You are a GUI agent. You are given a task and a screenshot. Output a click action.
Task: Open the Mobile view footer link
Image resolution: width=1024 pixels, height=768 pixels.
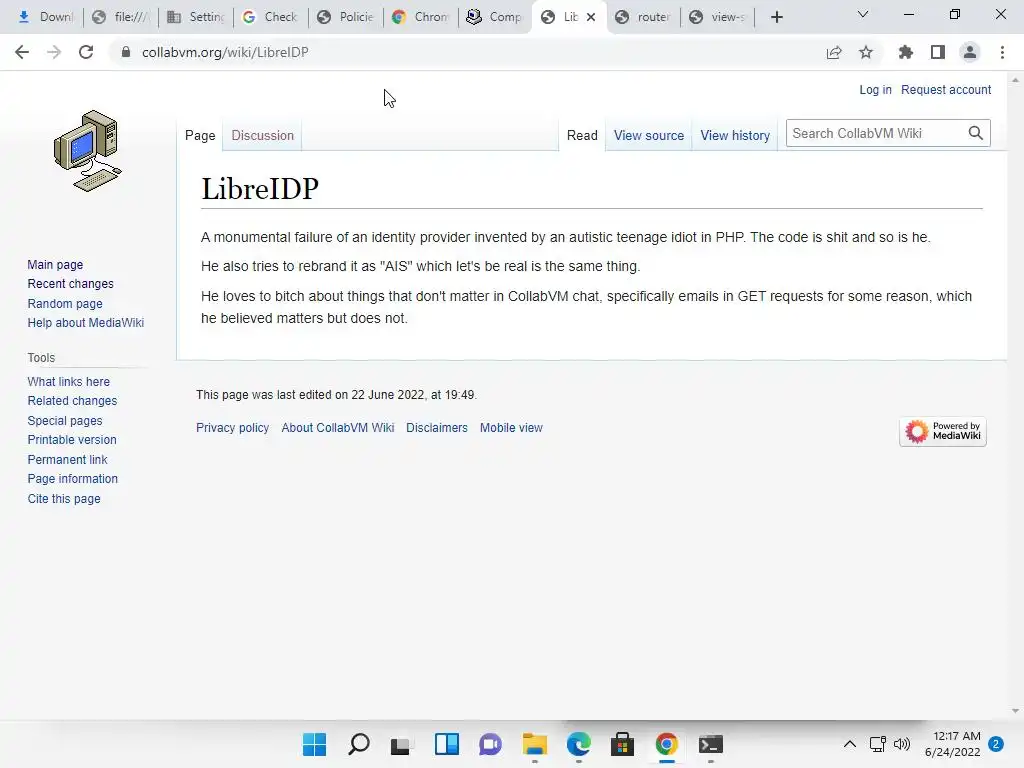click(511, 428)
